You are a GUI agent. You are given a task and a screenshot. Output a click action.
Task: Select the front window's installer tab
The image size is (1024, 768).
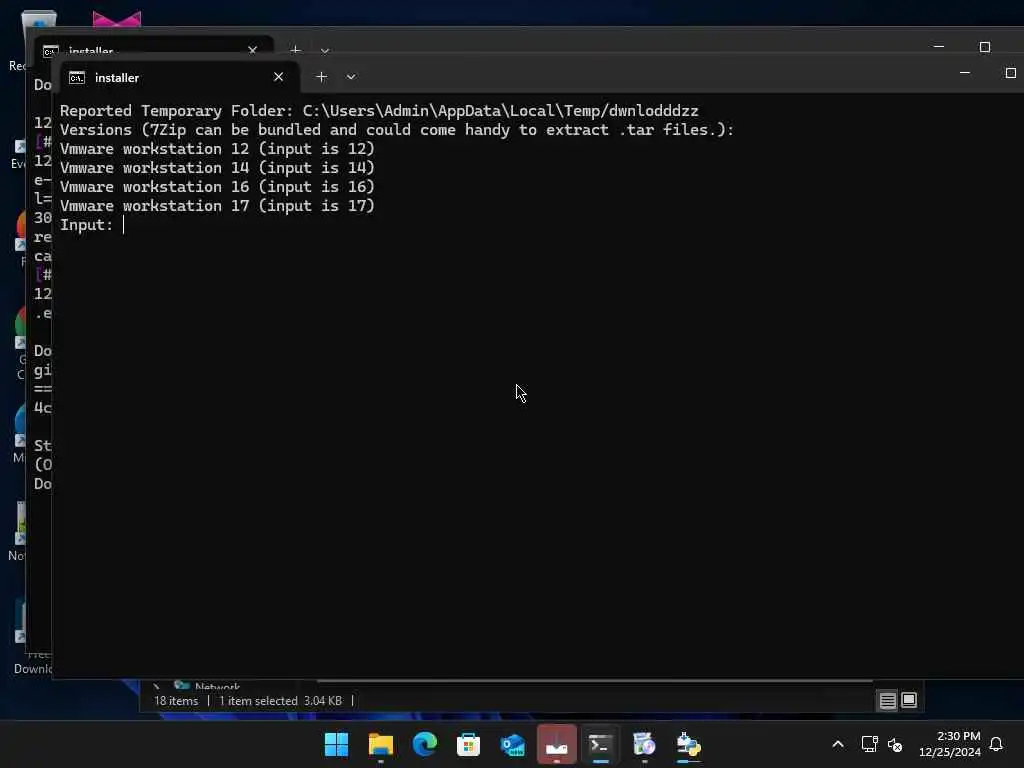pyautogui.click(x=179, y=77)
